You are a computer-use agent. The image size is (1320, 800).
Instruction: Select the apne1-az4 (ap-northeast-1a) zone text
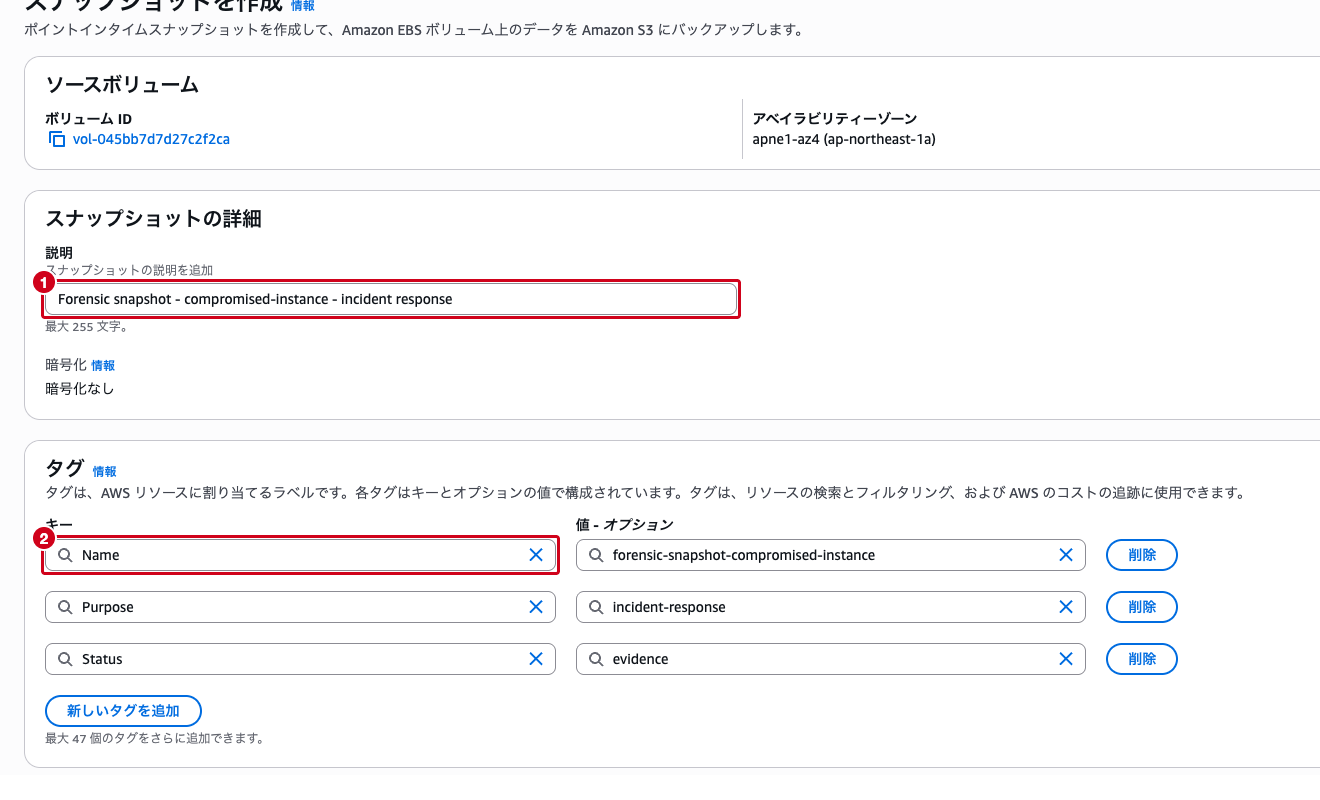point(844,139)
